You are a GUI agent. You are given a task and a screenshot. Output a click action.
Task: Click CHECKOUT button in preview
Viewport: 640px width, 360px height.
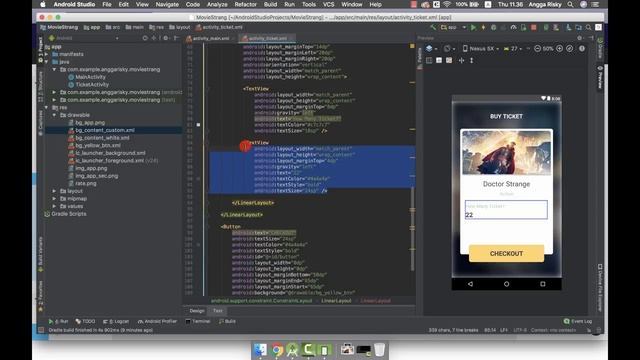(x=506, y=253)
